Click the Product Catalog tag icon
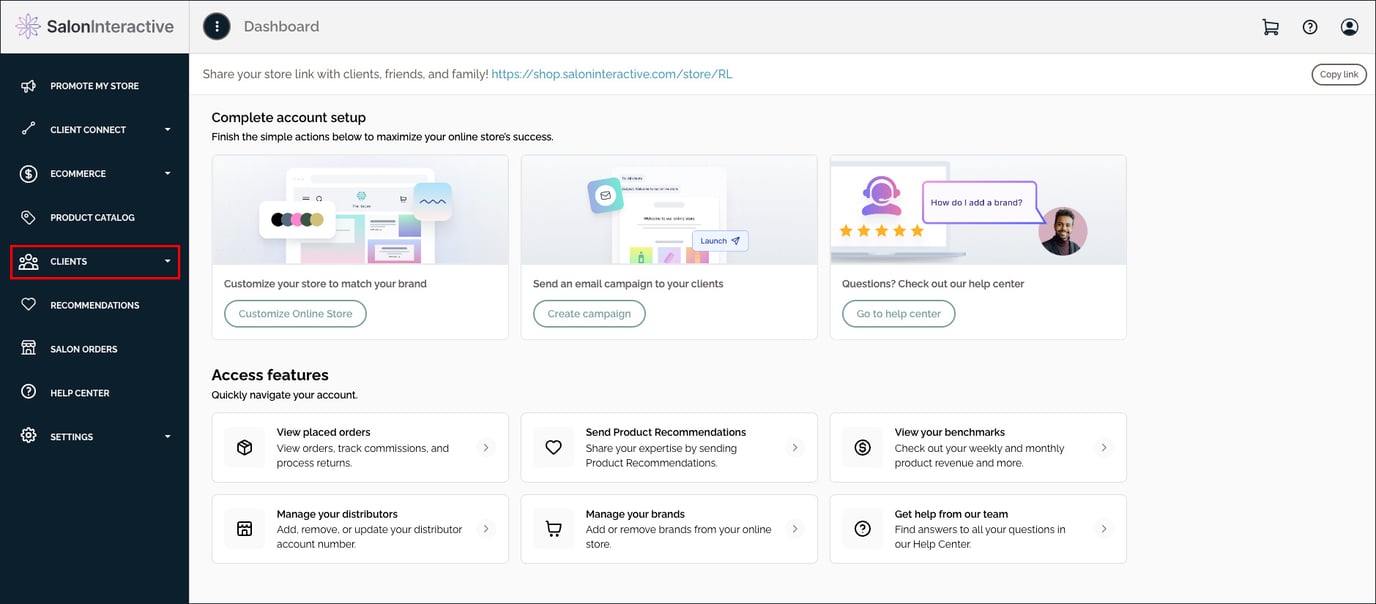This screenshot has height=604, width=1376. (29, 217)
